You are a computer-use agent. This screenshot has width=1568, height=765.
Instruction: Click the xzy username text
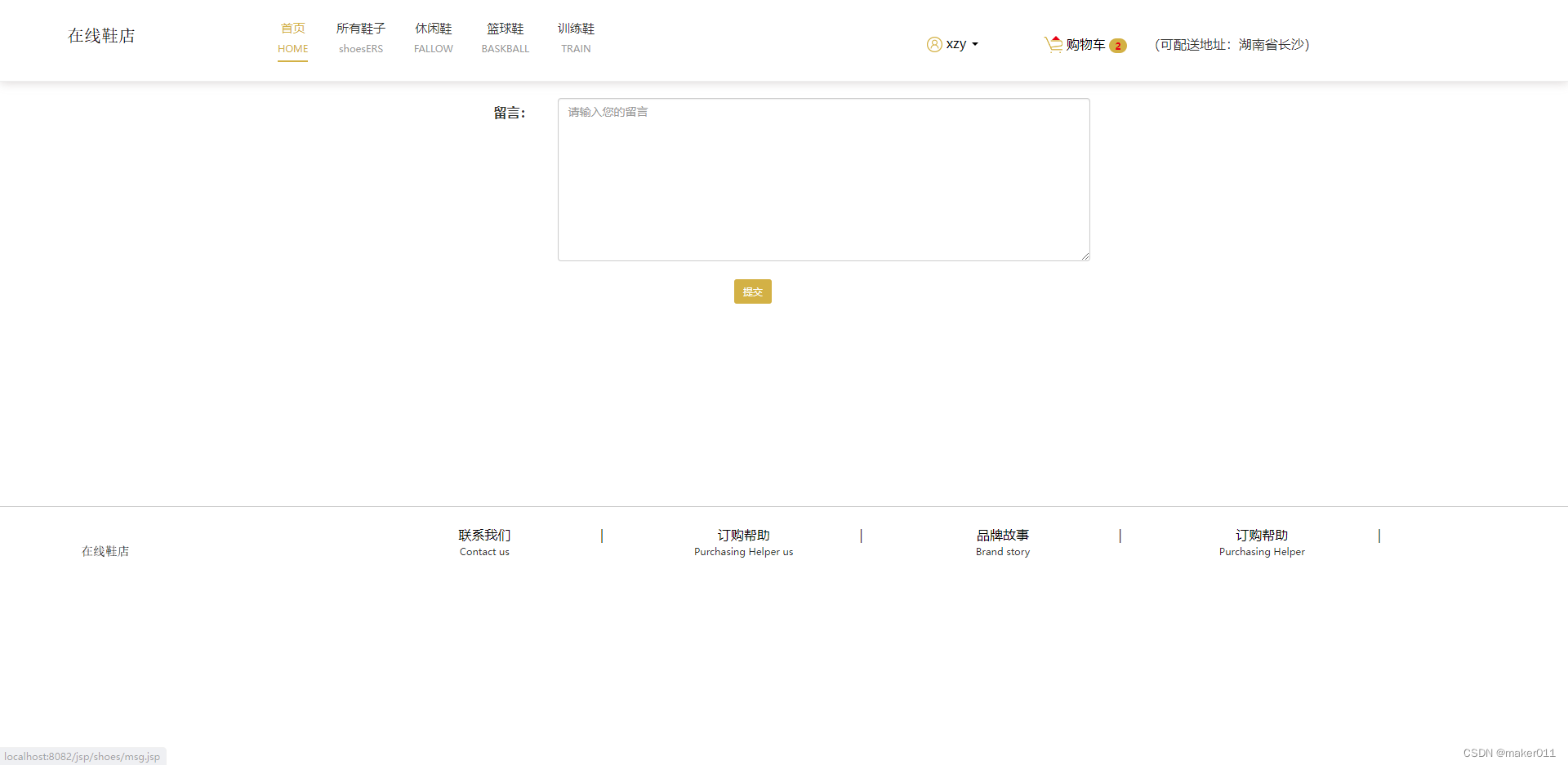click(956, 44)
